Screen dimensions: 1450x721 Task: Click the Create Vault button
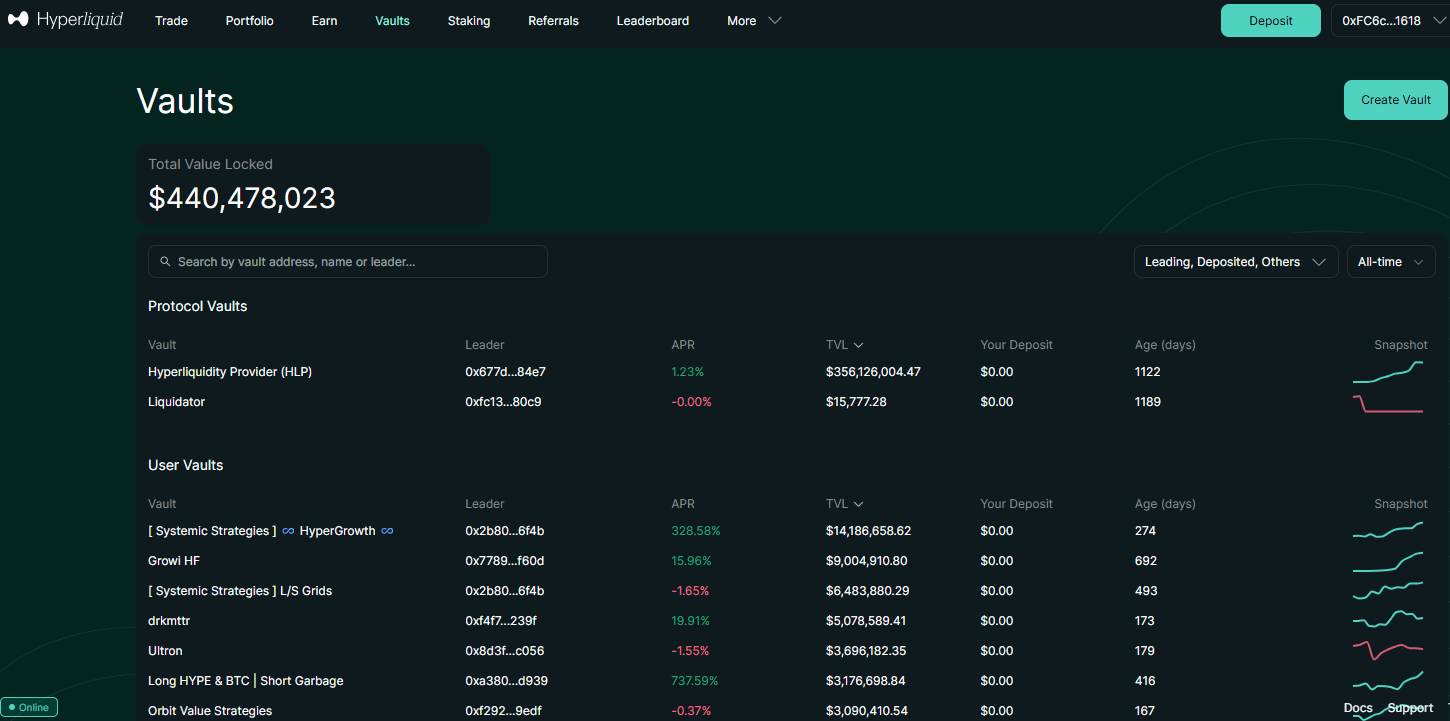[x=1396, y=100]
